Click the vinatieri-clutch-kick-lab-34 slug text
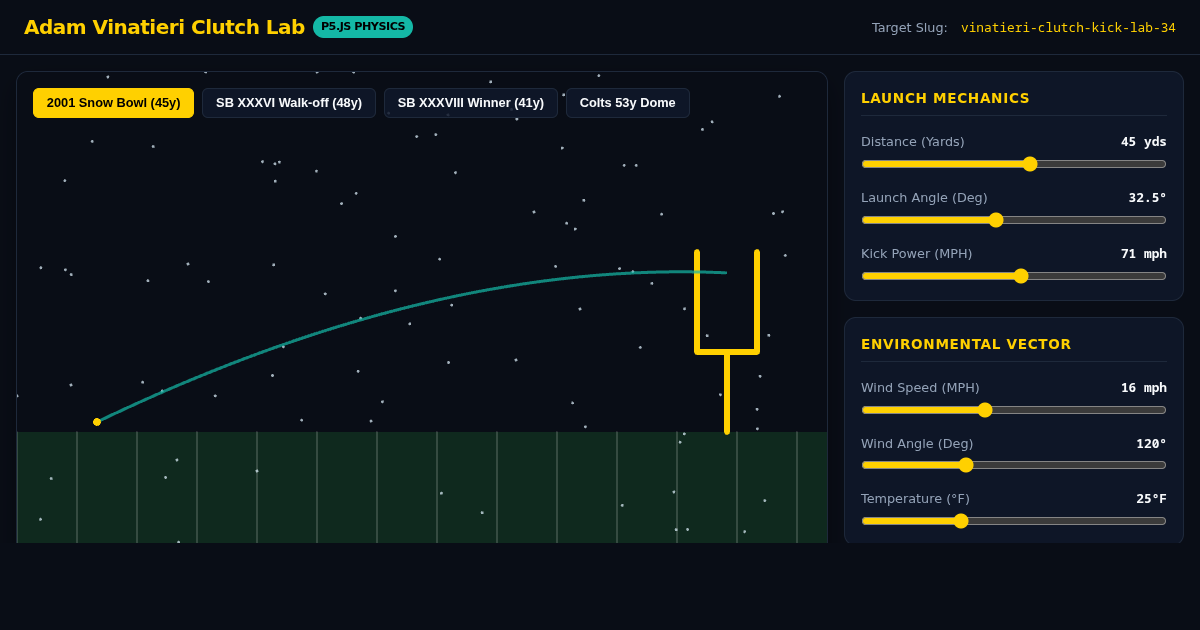The height and width of the screenshot is (630, 1200). 1068,28
